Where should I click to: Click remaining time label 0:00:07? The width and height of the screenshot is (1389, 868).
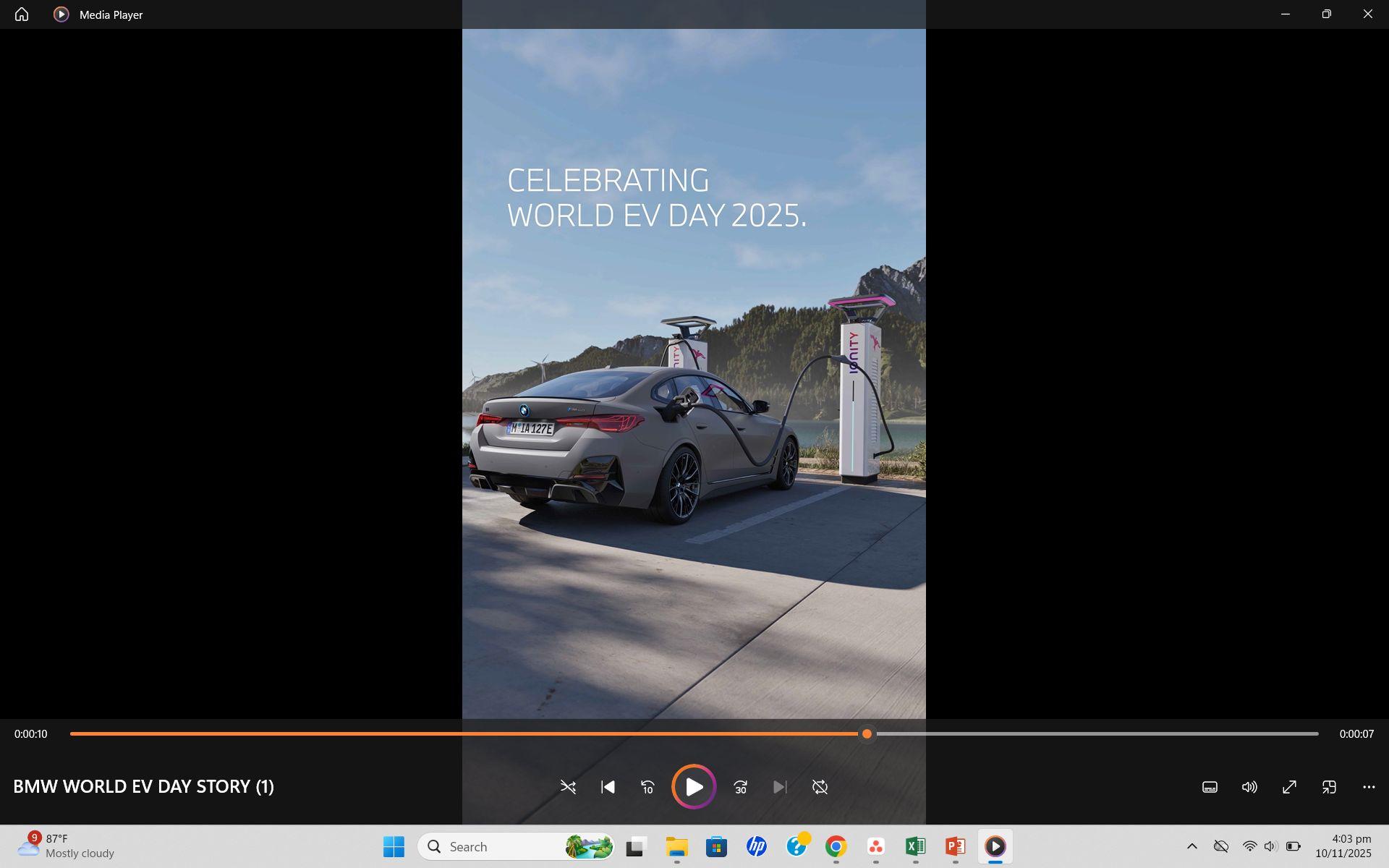pos(1356,734)
